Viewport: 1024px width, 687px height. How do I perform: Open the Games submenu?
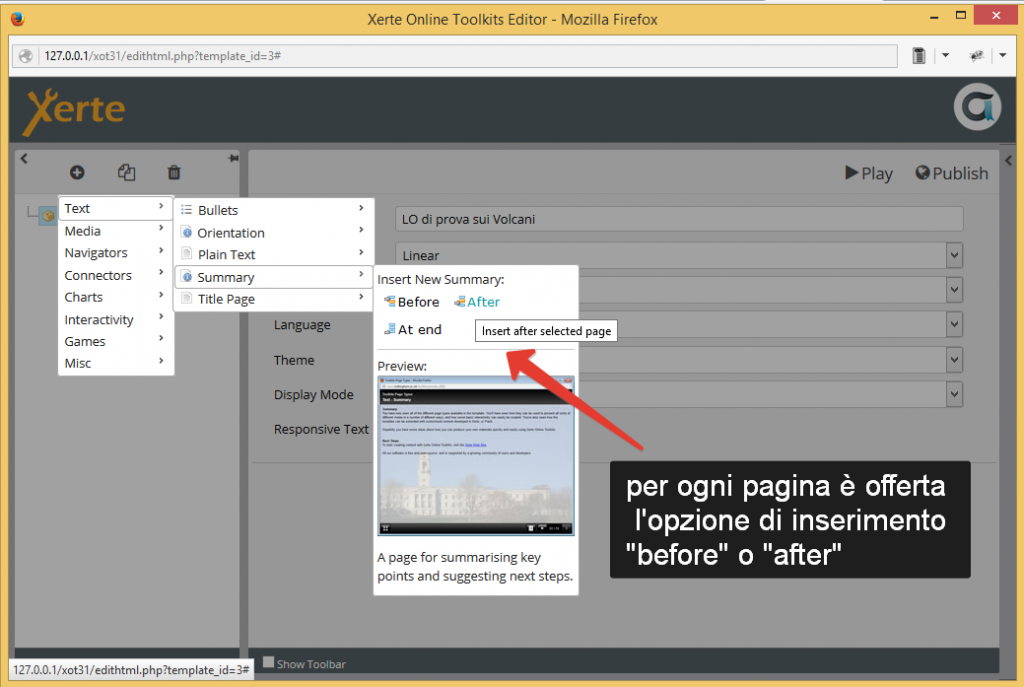coord(115,342)
